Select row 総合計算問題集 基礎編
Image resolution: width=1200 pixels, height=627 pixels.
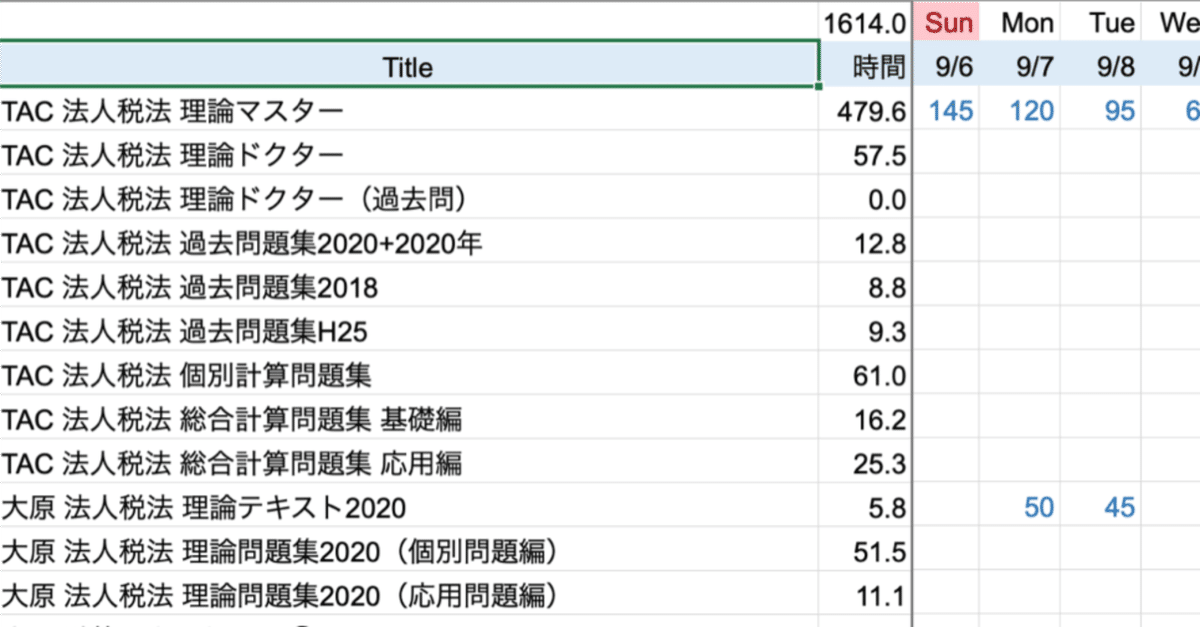(x=408, y=419)
